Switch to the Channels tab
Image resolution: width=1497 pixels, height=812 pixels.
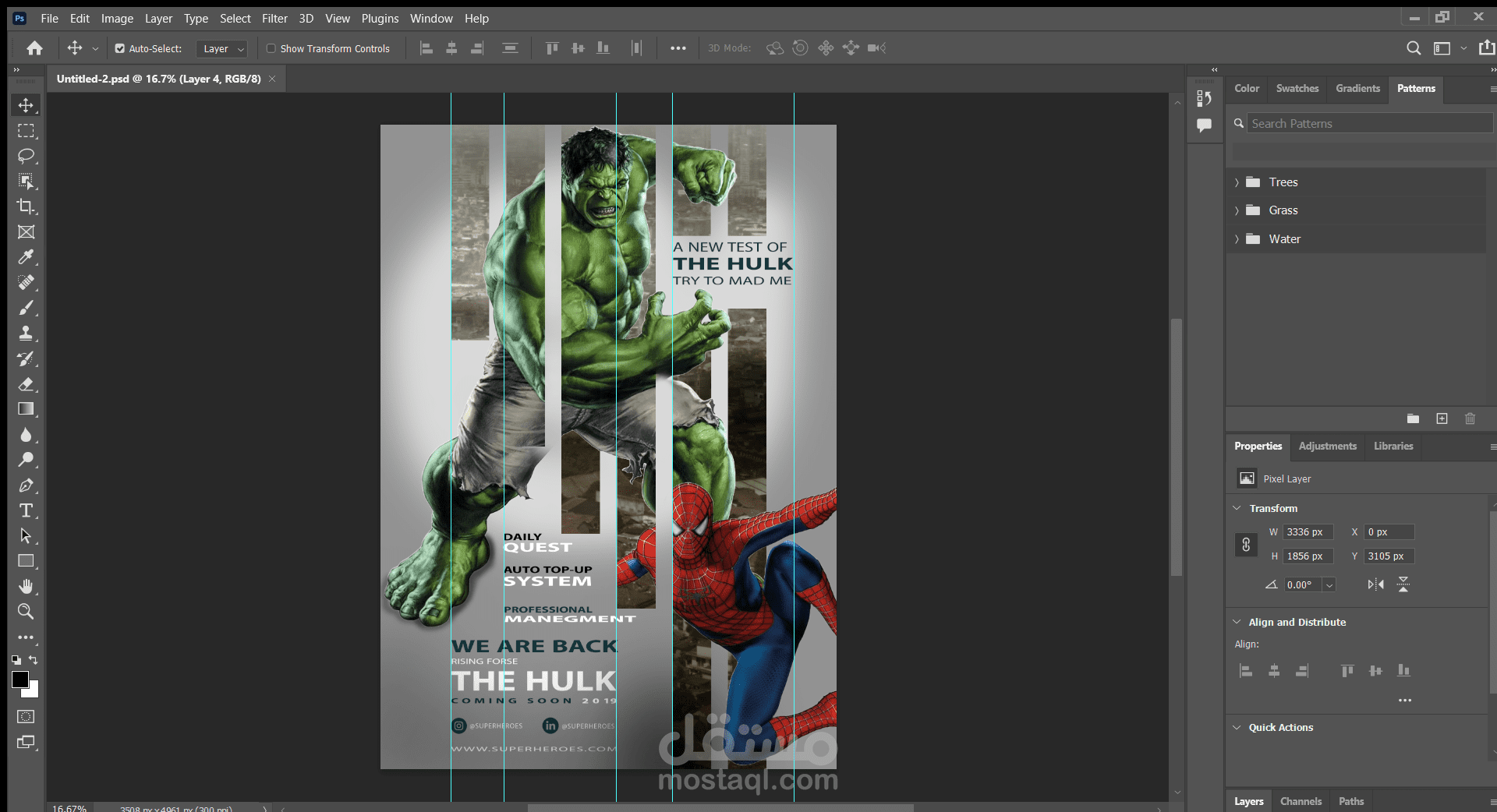point(1301,801)
